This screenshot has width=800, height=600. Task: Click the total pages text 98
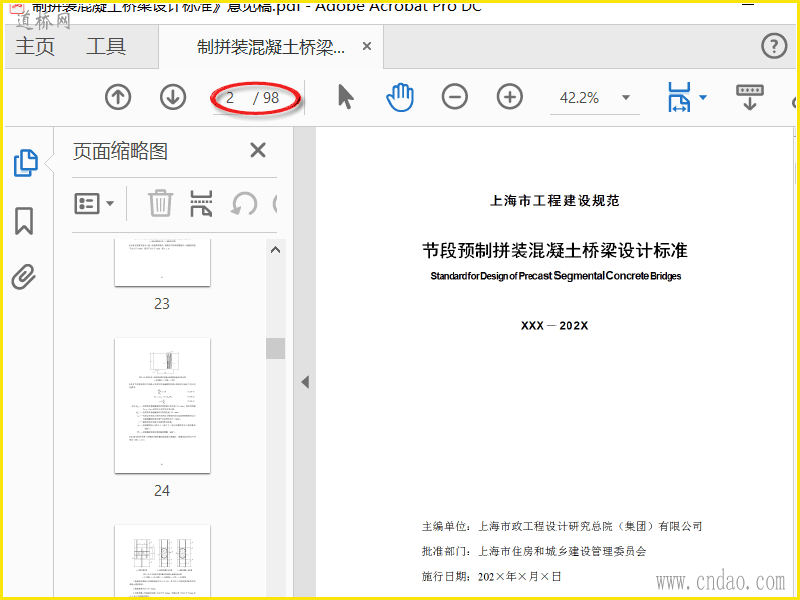[x=271, y=97]
